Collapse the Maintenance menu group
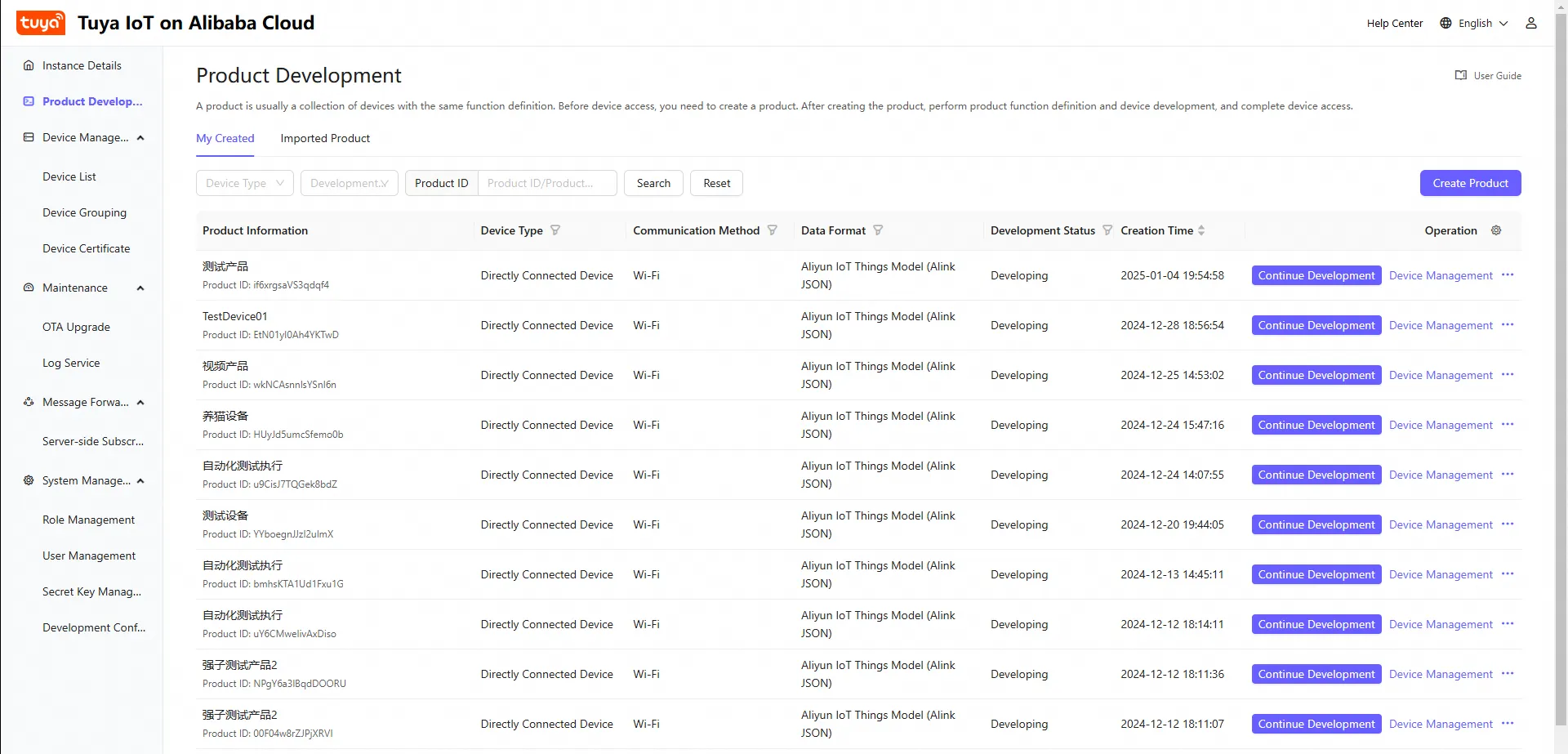This screenshot has width=1568, height=754. pyautogui.click(x=140, y=288)
